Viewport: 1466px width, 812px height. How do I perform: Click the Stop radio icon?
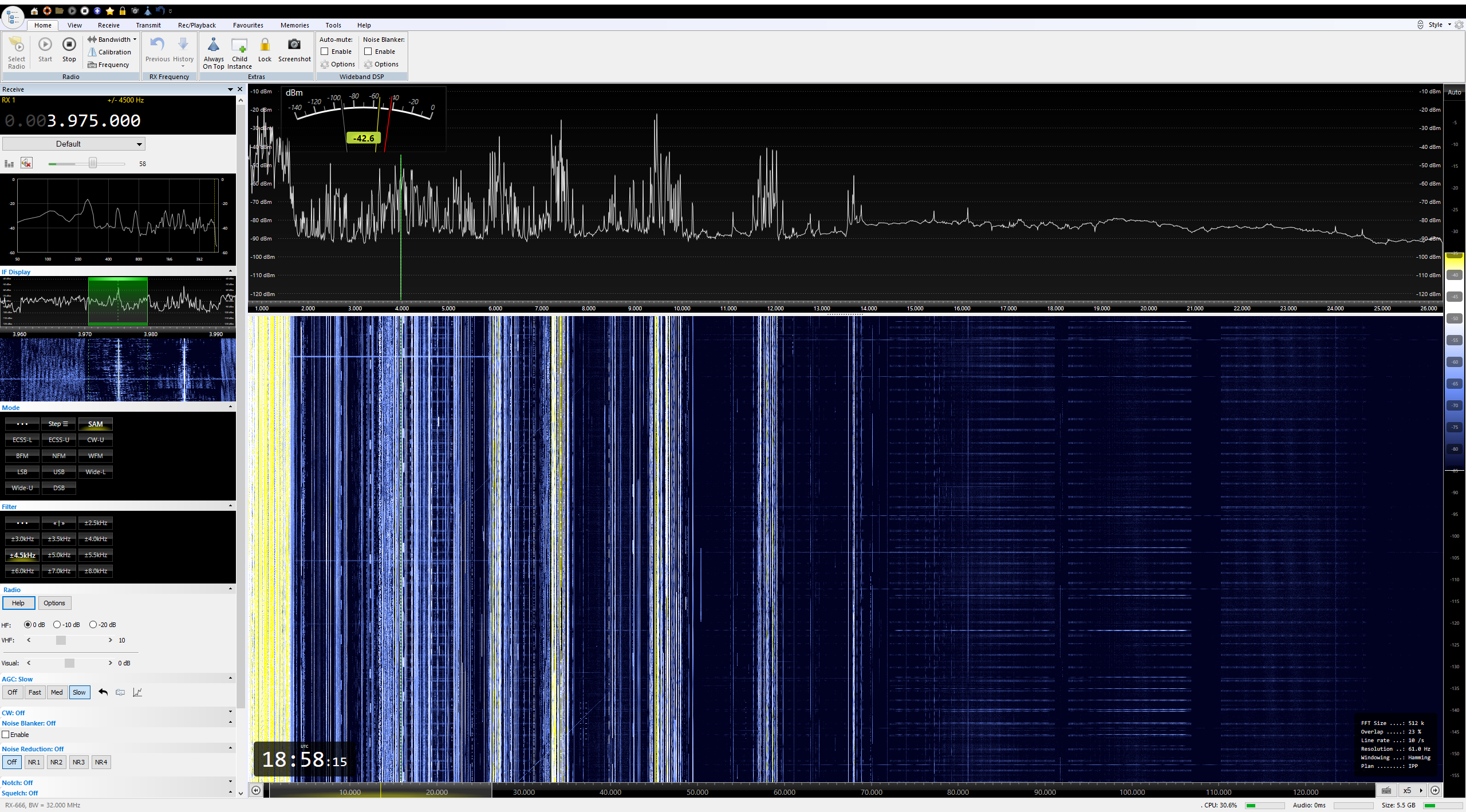(69, 45)
